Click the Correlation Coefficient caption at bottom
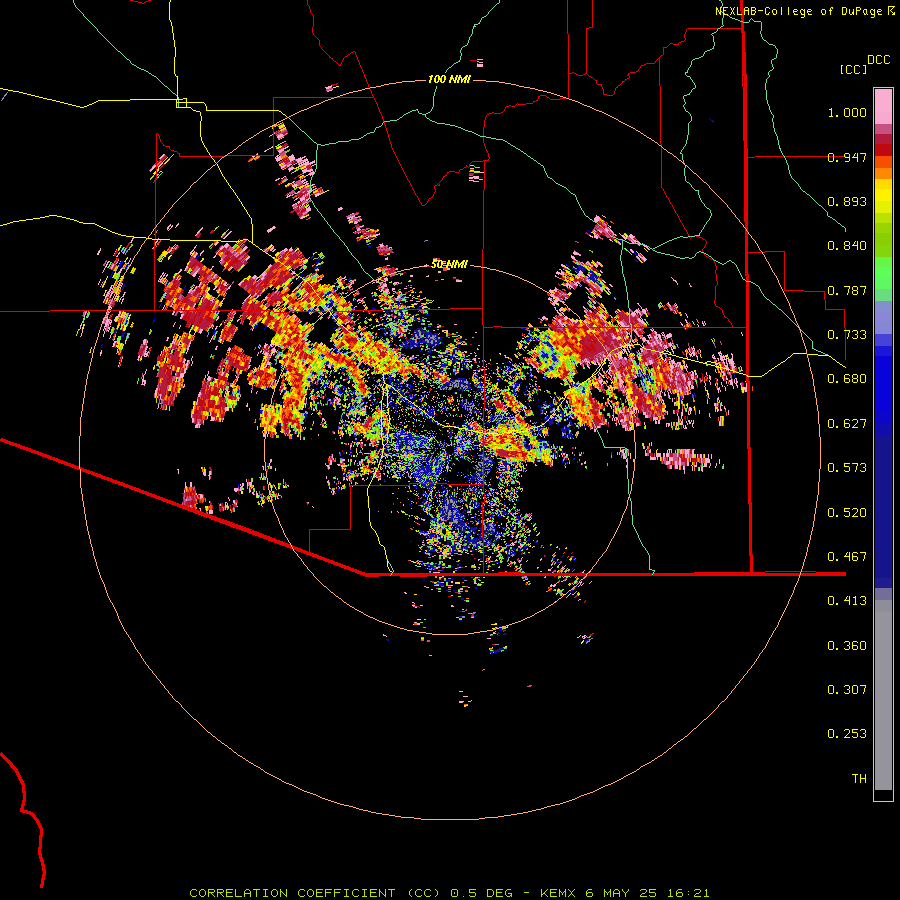This screenshot has height=900, width=900. pyautogui.click(x=449, y=893)
